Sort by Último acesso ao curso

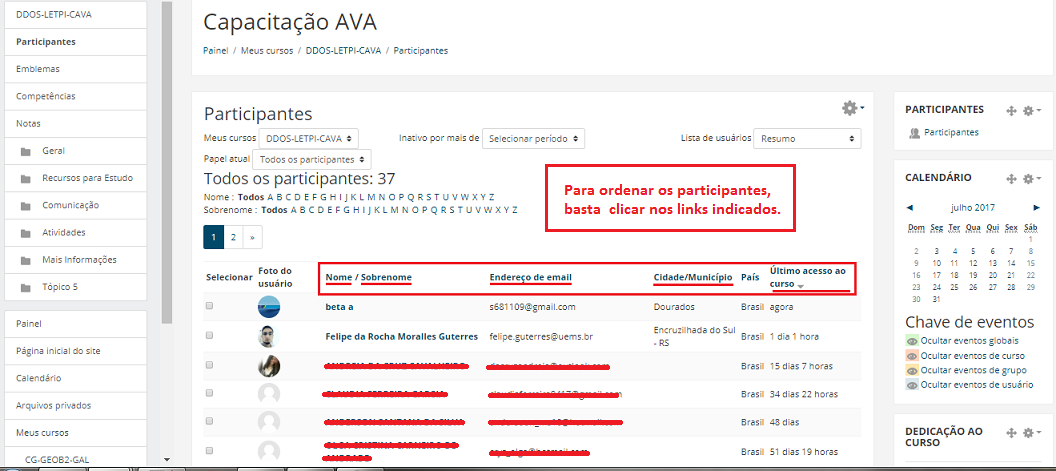807,277
